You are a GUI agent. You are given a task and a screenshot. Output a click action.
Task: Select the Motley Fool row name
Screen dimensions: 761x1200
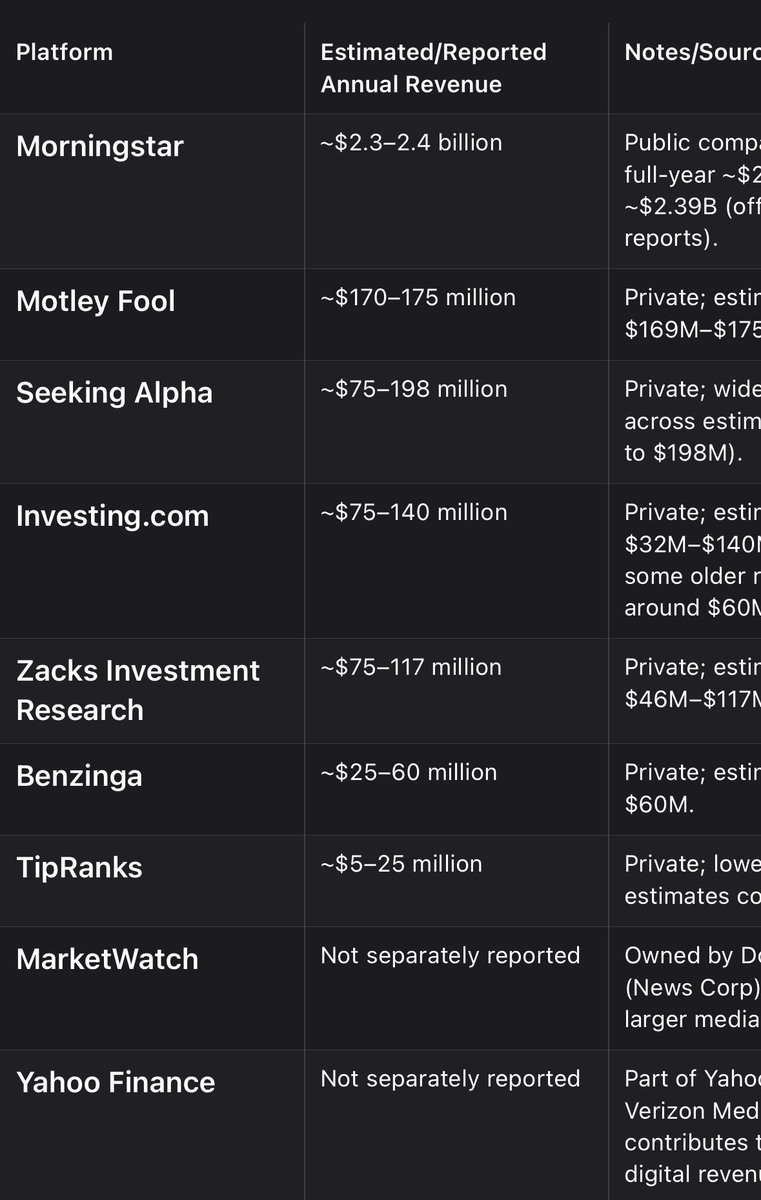[x=96, y=301]
